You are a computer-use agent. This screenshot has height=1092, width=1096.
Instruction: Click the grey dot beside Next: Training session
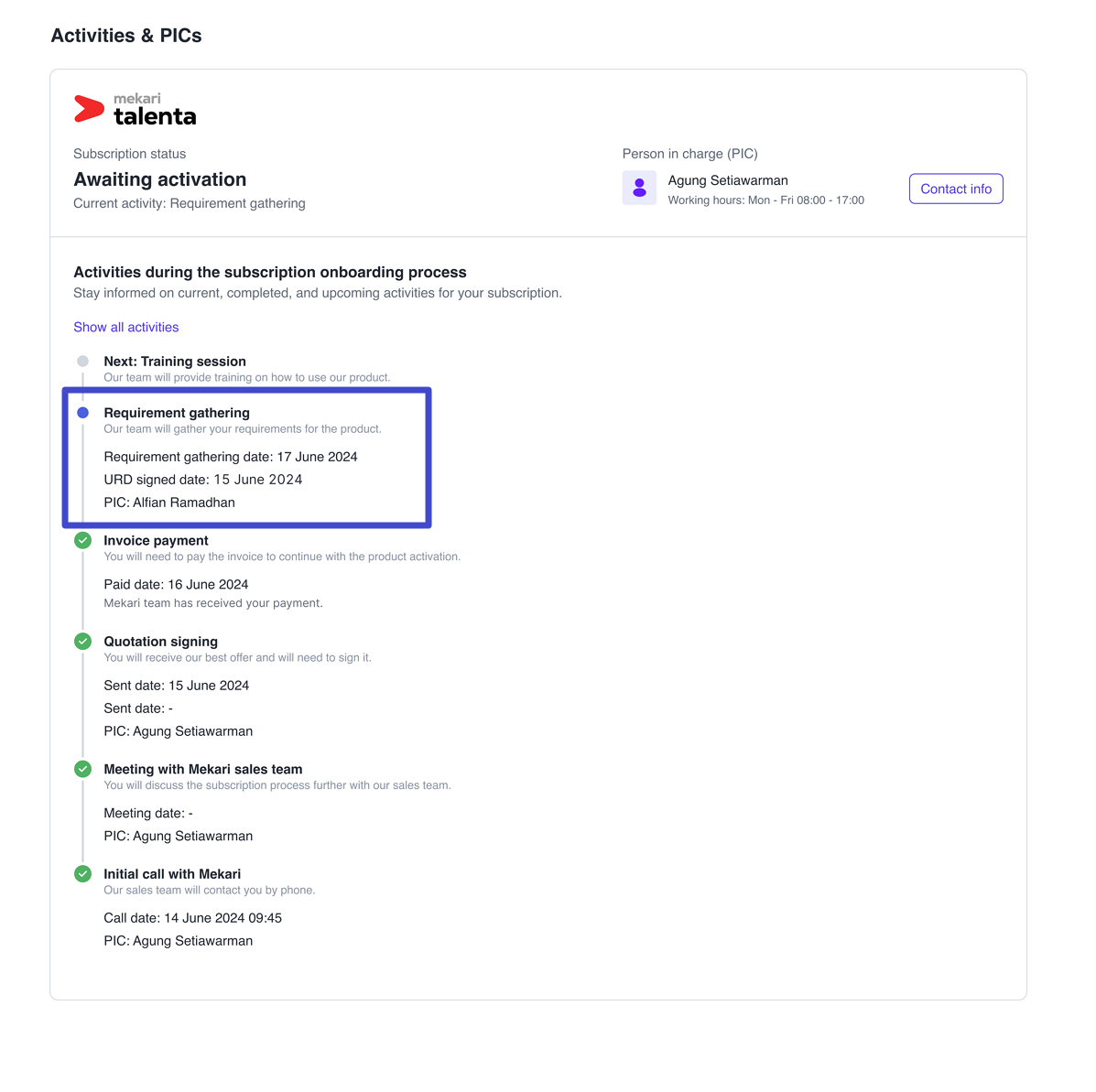[x=83, y=362]
